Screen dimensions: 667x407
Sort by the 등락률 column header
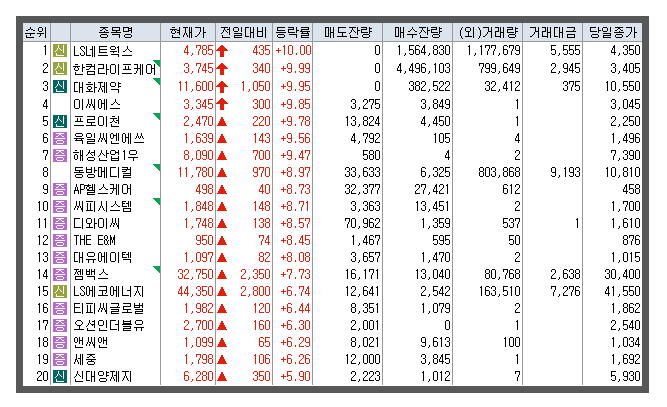(x=293, y=32)
